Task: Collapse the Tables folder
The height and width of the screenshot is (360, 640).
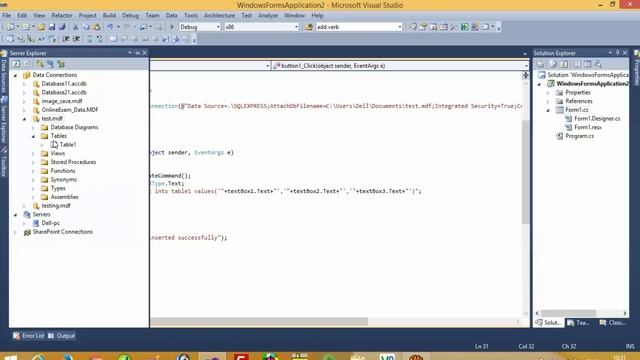Action: click(x=34, y=136)
